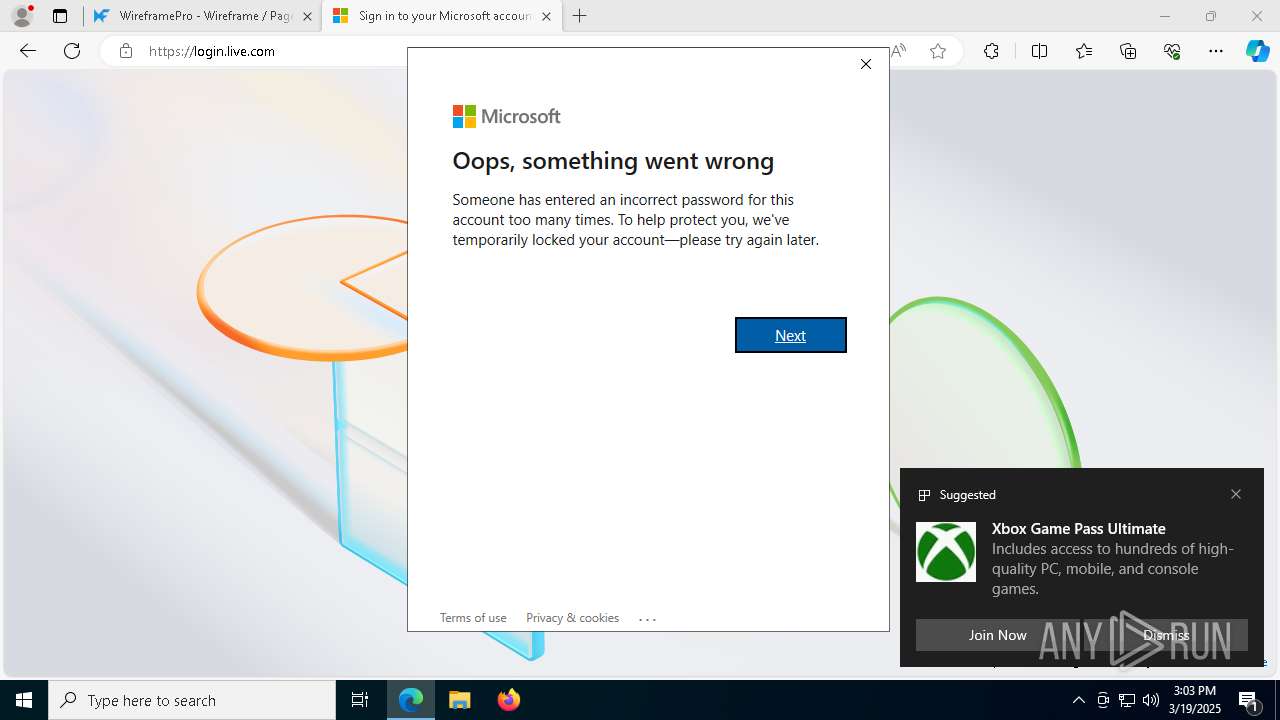This screenshot has width=1280, height=720.
Task: Open Microsoft Edge from taskbar
Action: coord(411,700)
